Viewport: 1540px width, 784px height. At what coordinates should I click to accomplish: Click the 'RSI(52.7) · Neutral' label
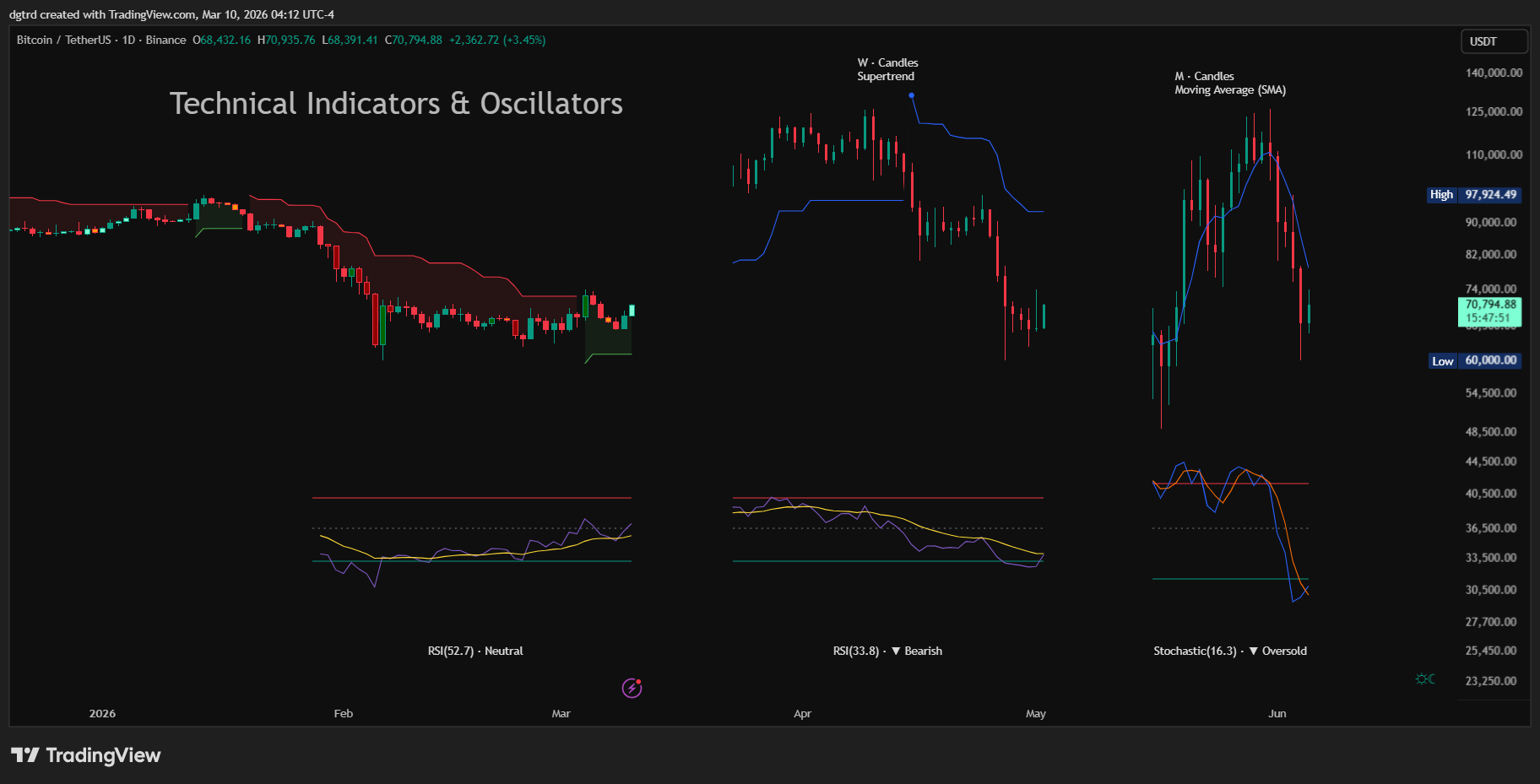[x=475, y=651]
